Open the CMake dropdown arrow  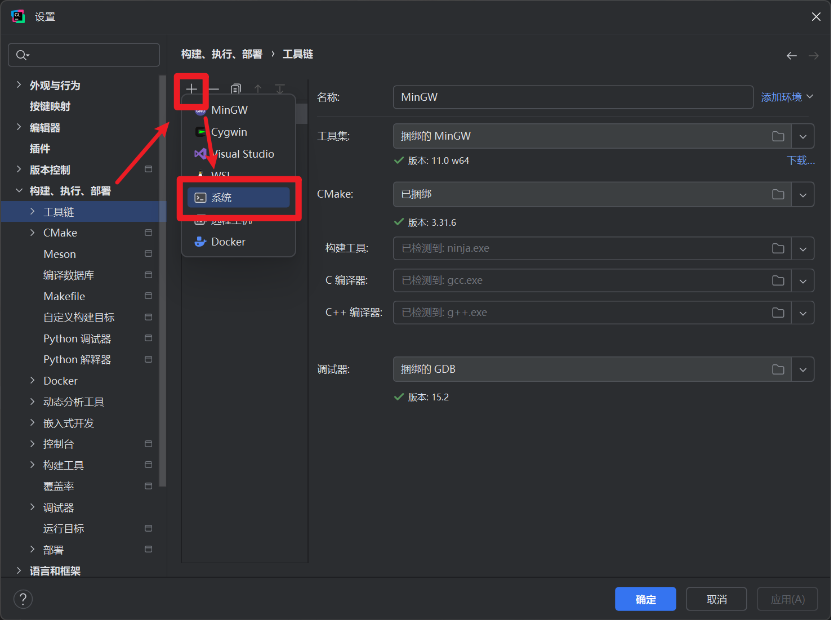click(803, 194)
